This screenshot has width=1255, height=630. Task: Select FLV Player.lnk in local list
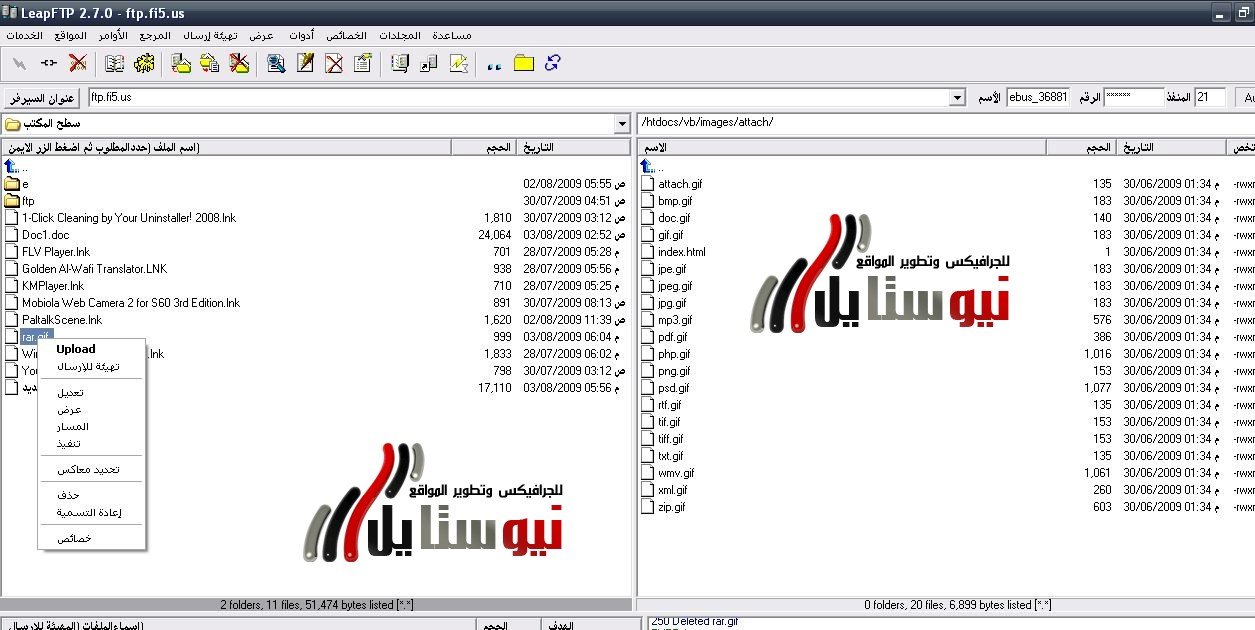[x=56, y=252]
